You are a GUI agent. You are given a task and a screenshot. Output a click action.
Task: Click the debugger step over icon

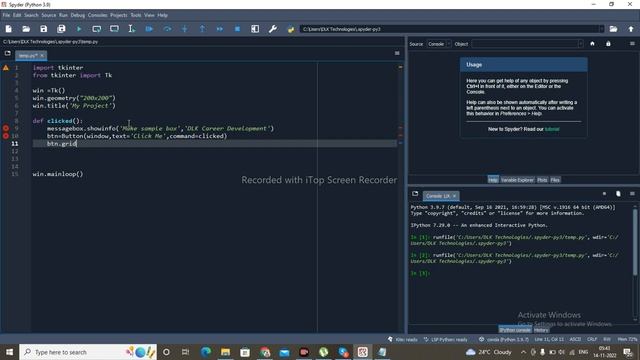(167, 29)
